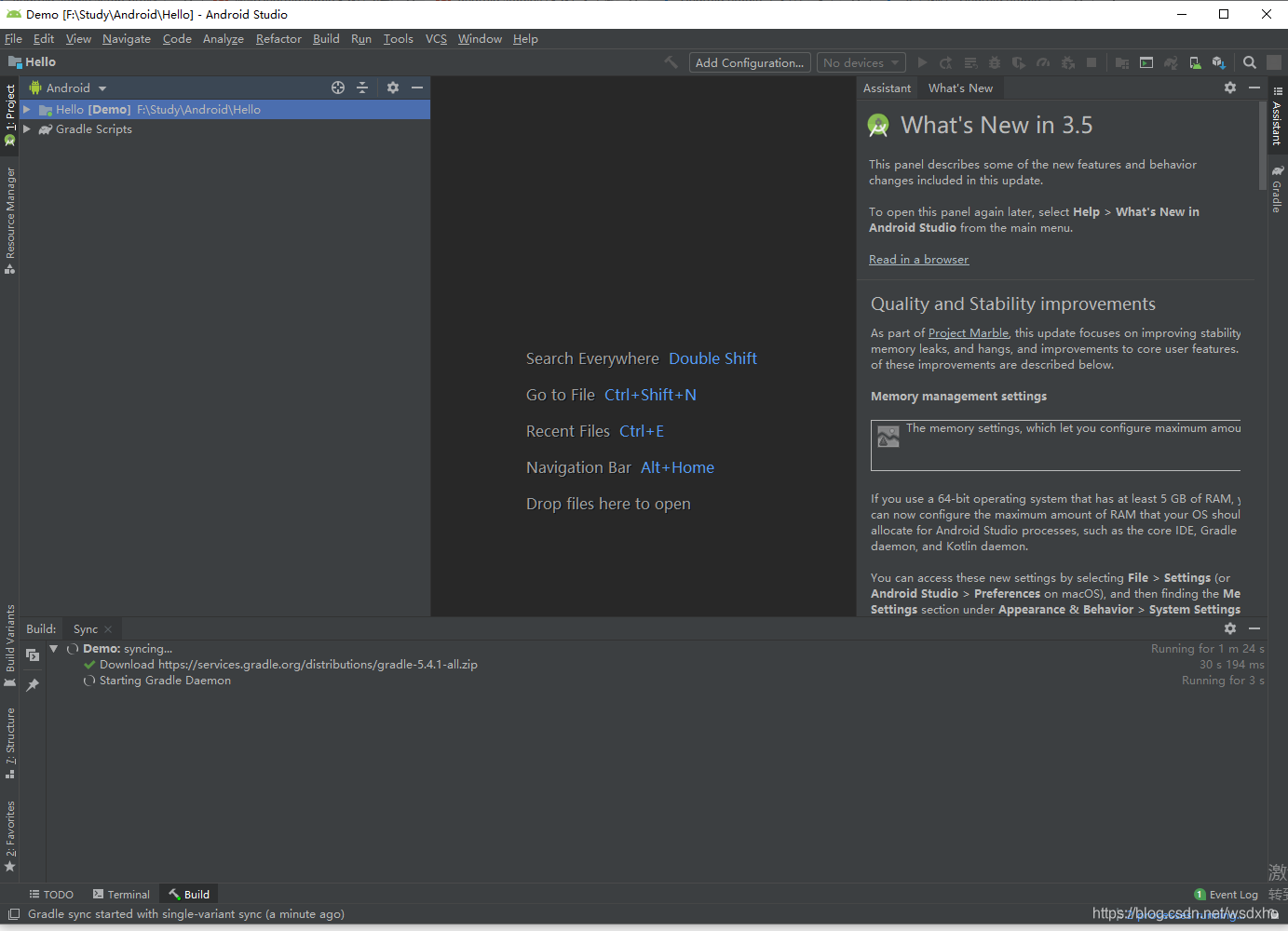Open the Project Marble link

pyautogui.click(x=969, y=332)
